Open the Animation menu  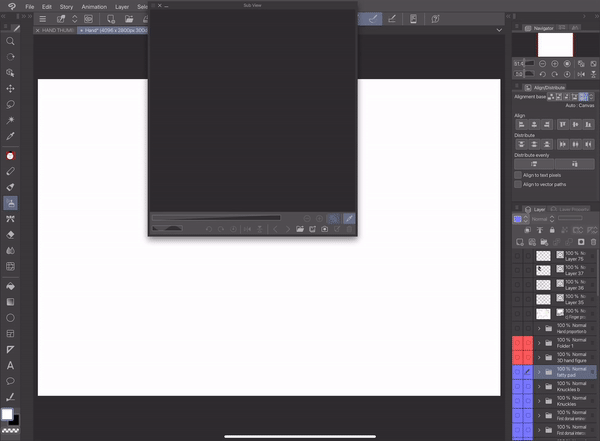[x=94, y=7]
